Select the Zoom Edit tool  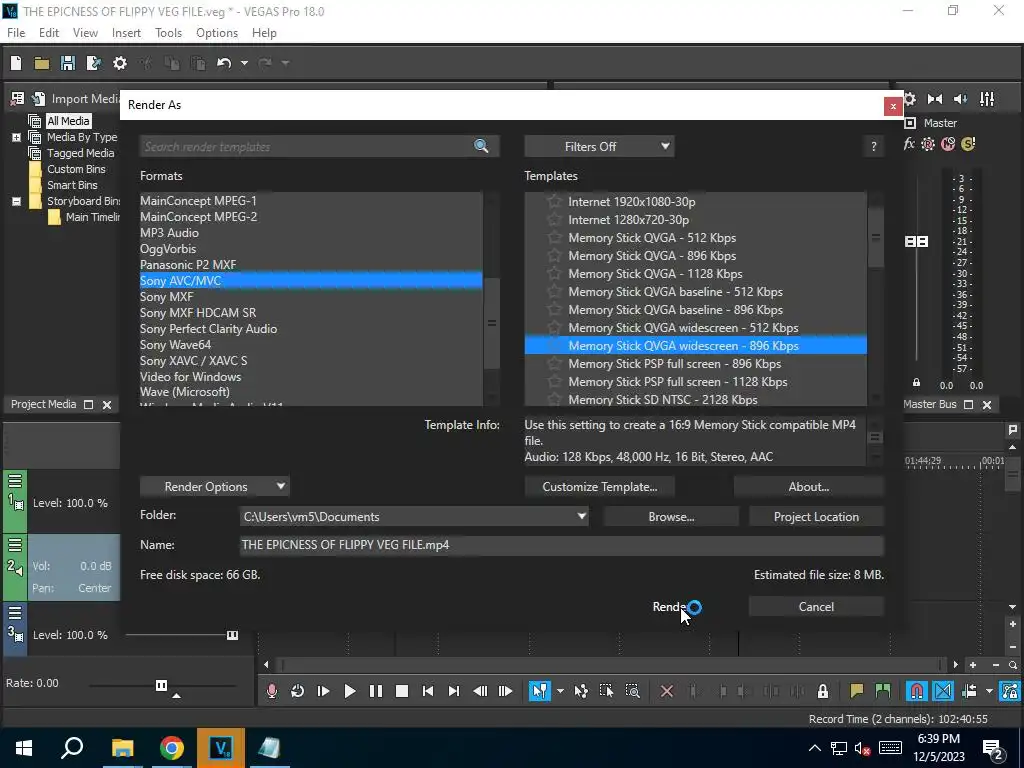(x=632, y=691)
